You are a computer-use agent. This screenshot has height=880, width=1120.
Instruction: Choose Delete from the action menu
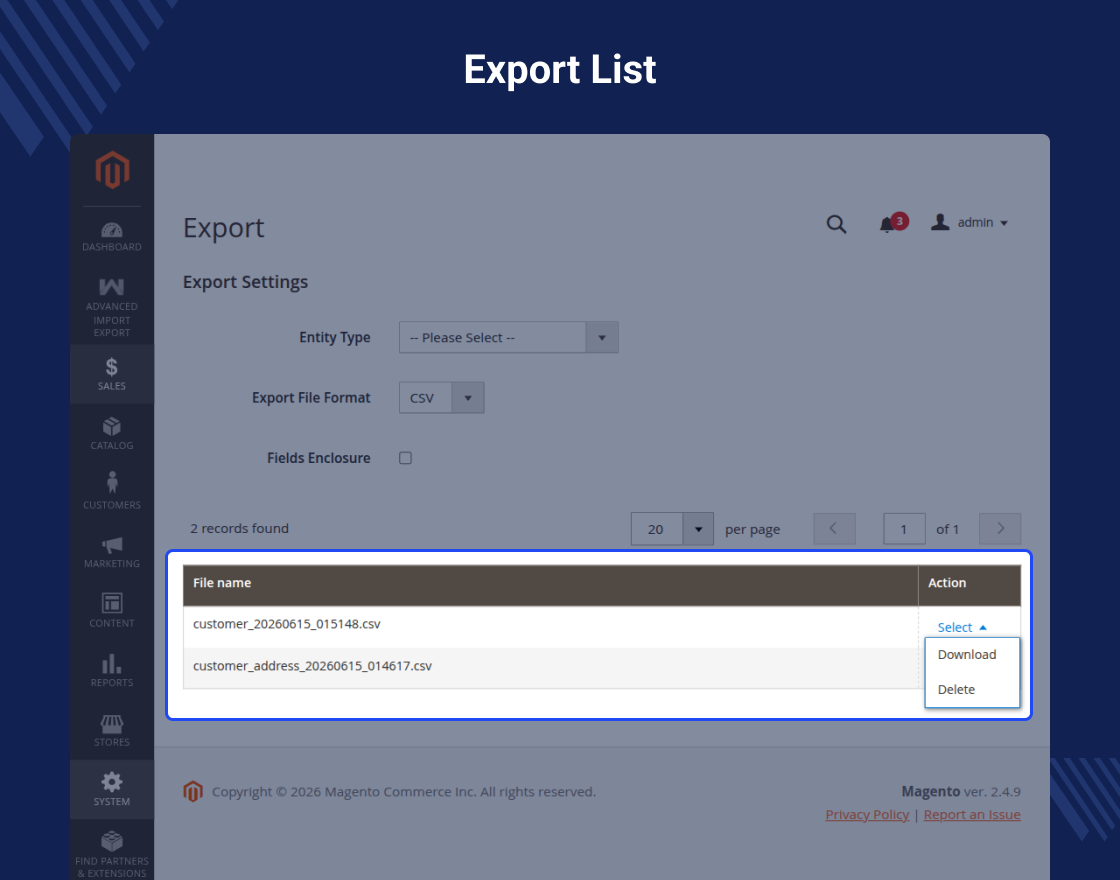tap(956, 689)
